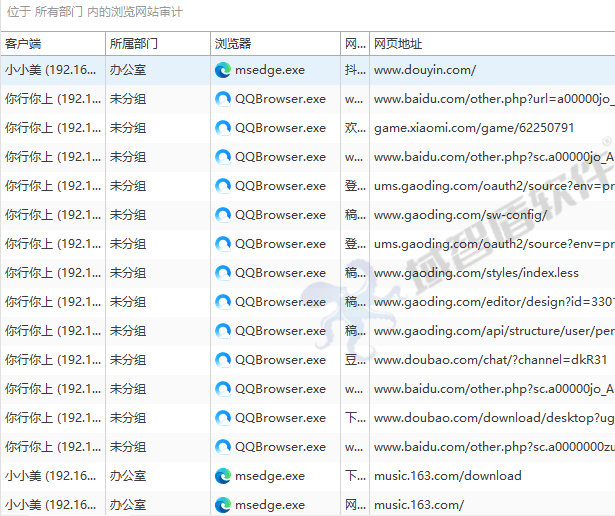Viewport: 615px width, 516px height.
Task: Click the QQBrowser icon in the gaoding.com/sw-config row
Action: (x=223, y=215)
